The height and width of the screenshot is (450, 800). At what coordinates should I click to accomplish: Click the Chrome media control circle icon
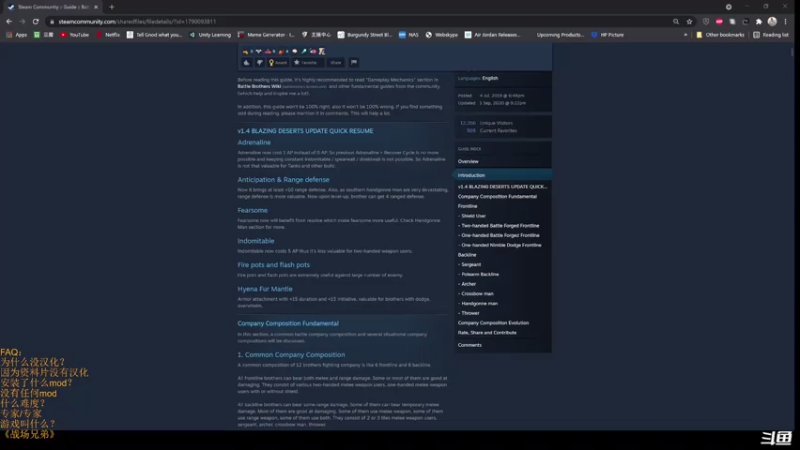click(x=729, y=7)
